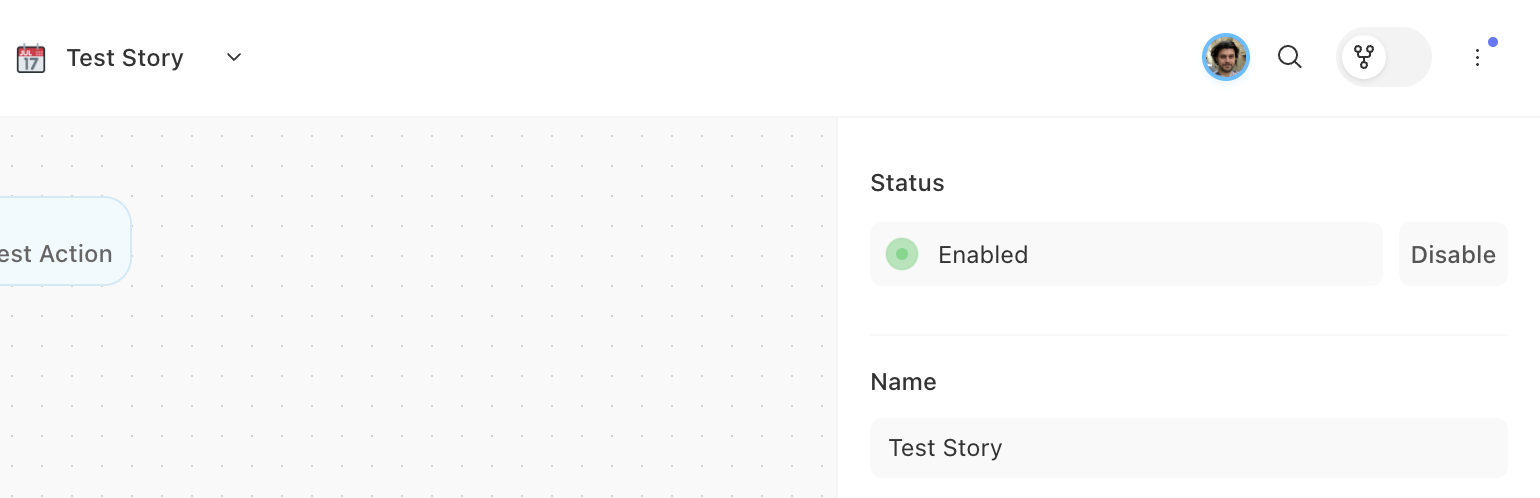Image resolution: width=1540 pixels, height=498 pixels.
Task: Click the Status section label
Action: 907,183
